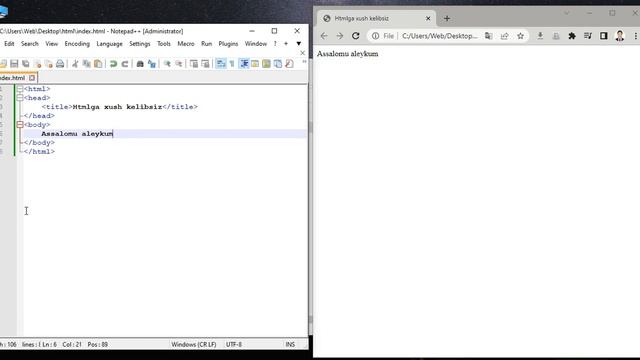The width and height of the screenshot is (640, 360).
Task: Open the Encoding menu
Action: coord(77,44)
